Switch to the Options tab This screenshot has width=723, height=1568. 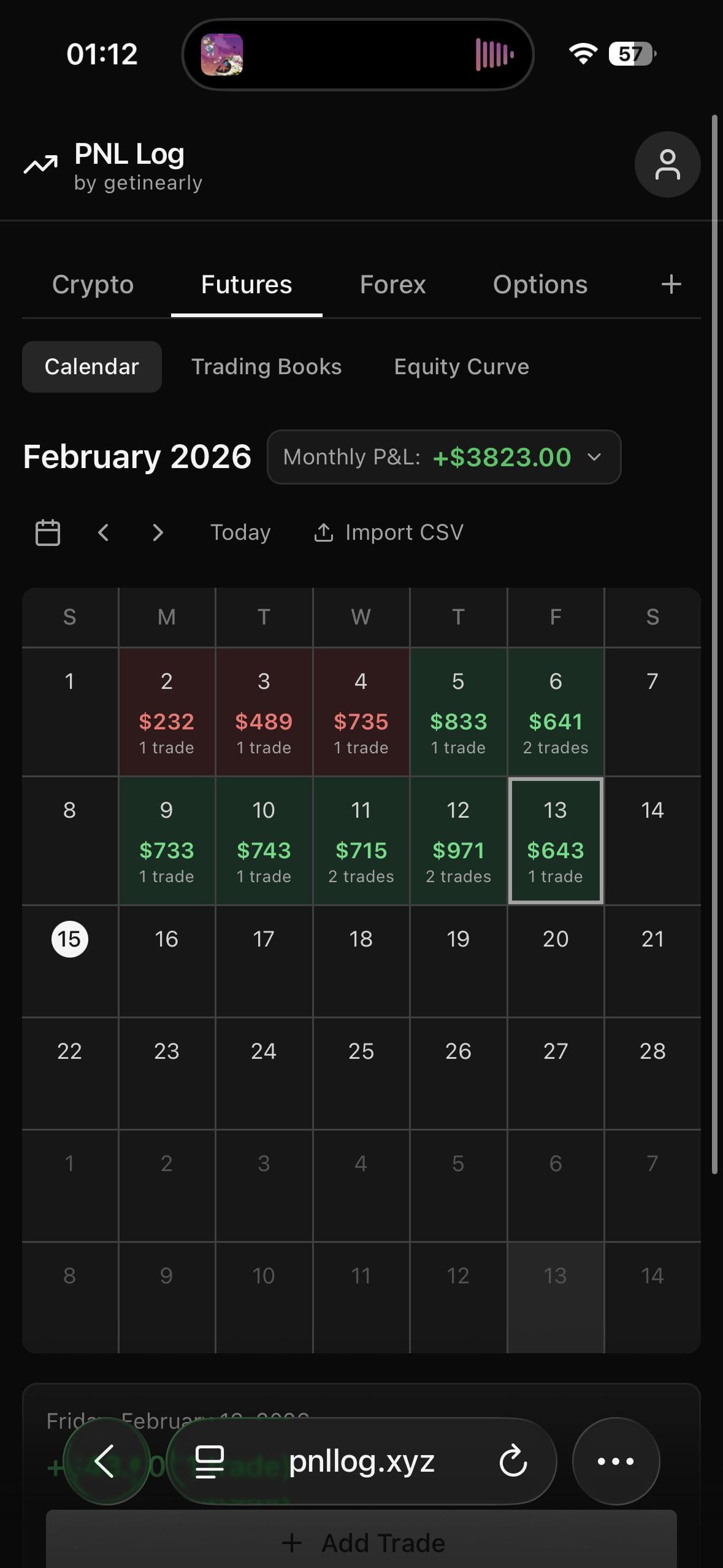point(540,285)
